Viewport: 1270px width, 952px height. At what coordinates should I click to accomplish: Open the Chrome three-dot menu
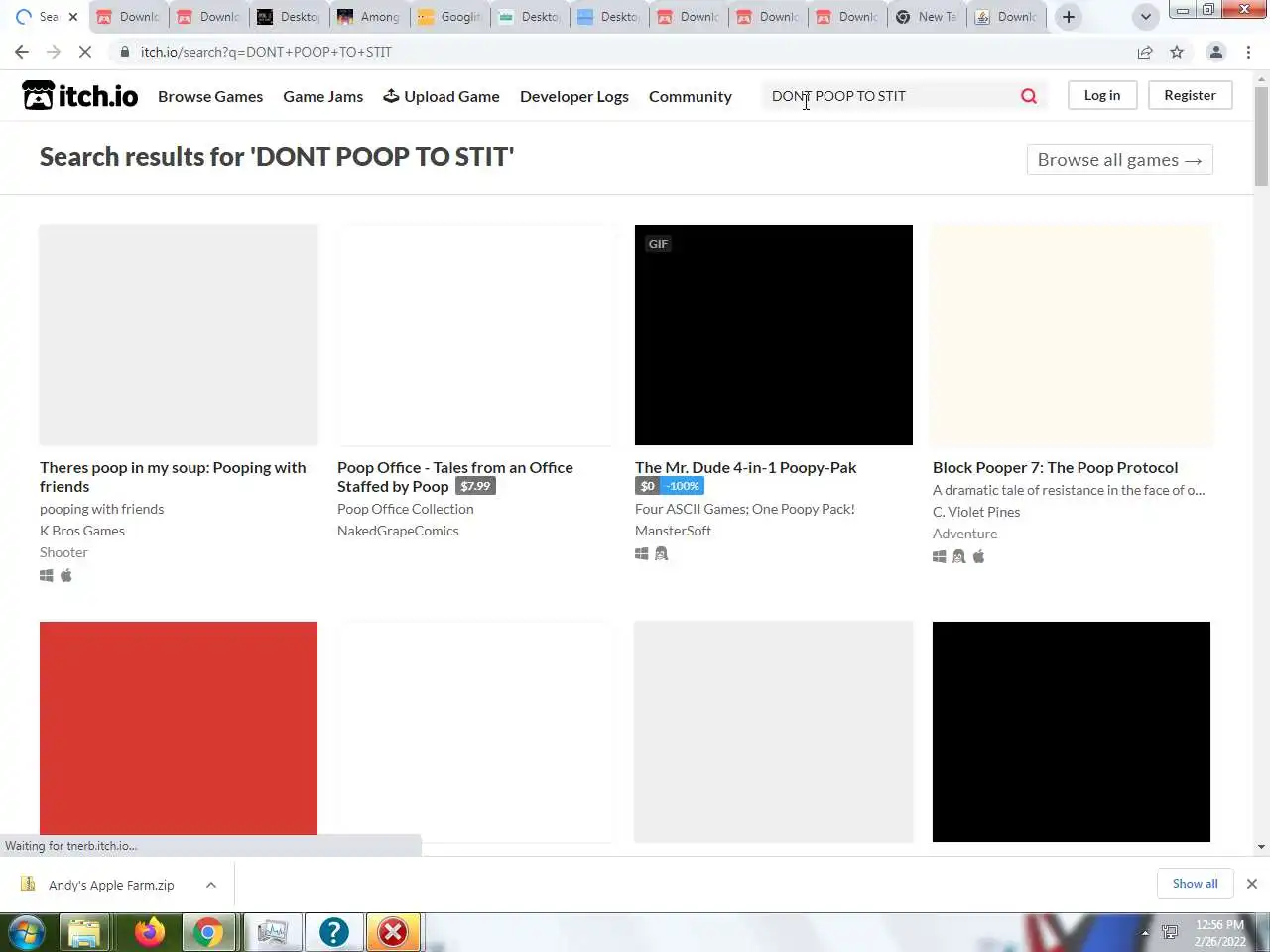(1248, 52)
